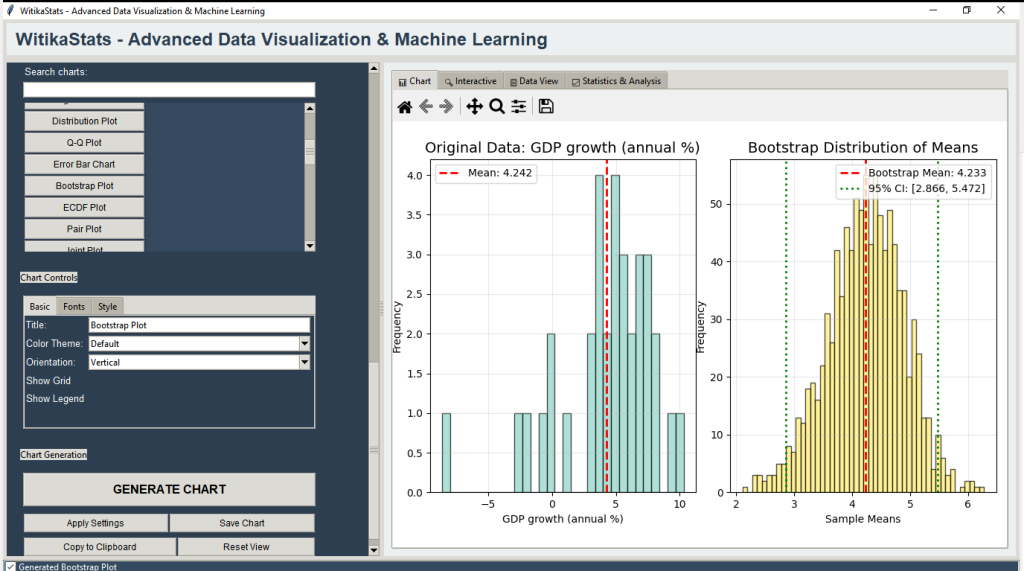Choose Error Bar Chart type
Screen dimensions: 1024x571
tap(84, 164)
